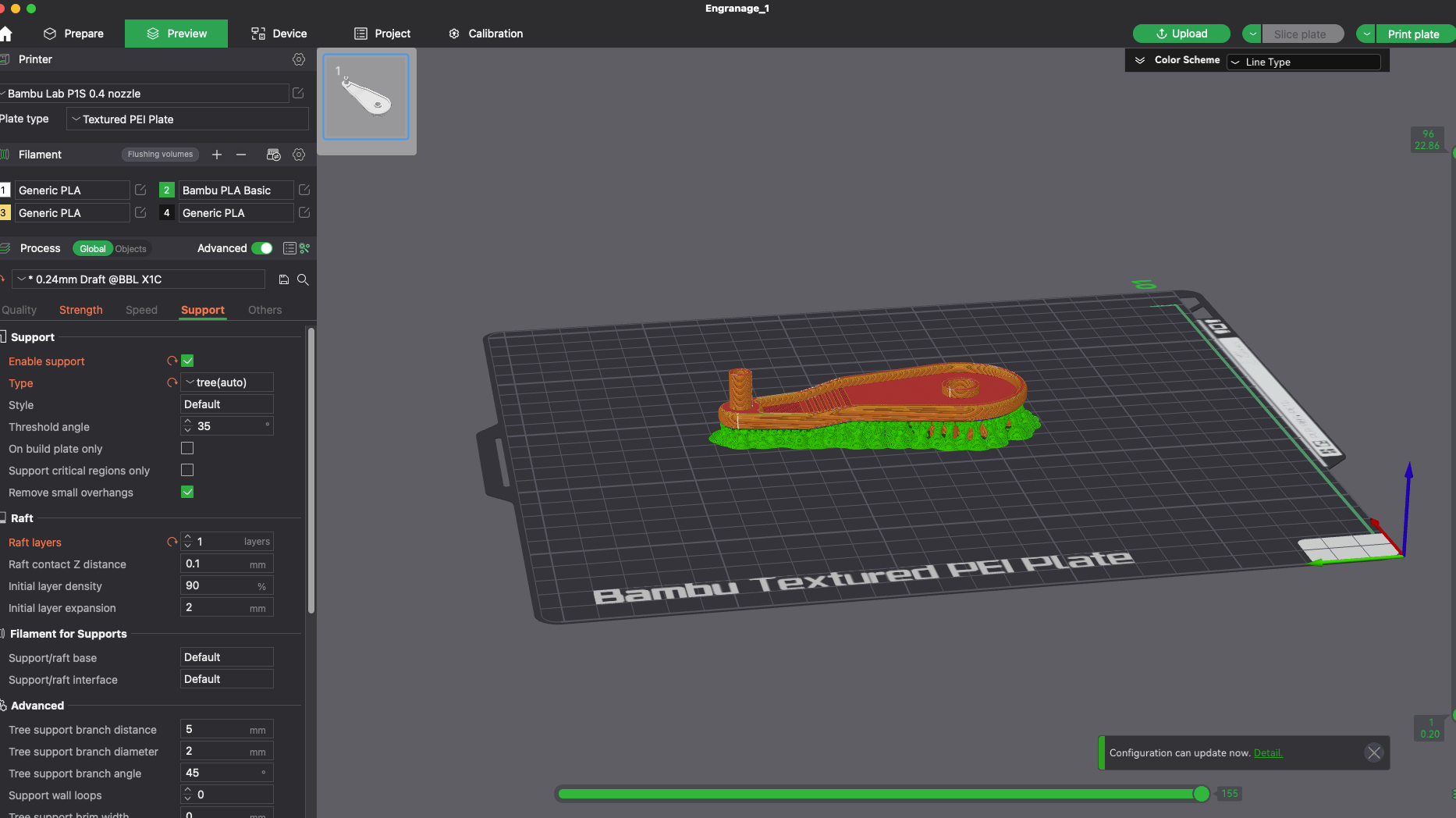
Task: Click the Initial layer density field
Action: pyautogui.click(x=227, y=585)
